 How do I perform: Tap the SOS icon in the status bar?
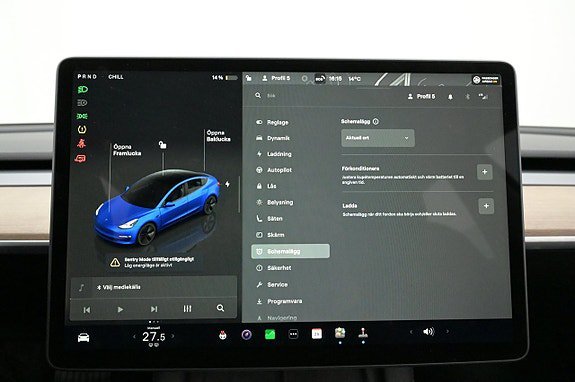pyautogui.click(x=320, y=78)
